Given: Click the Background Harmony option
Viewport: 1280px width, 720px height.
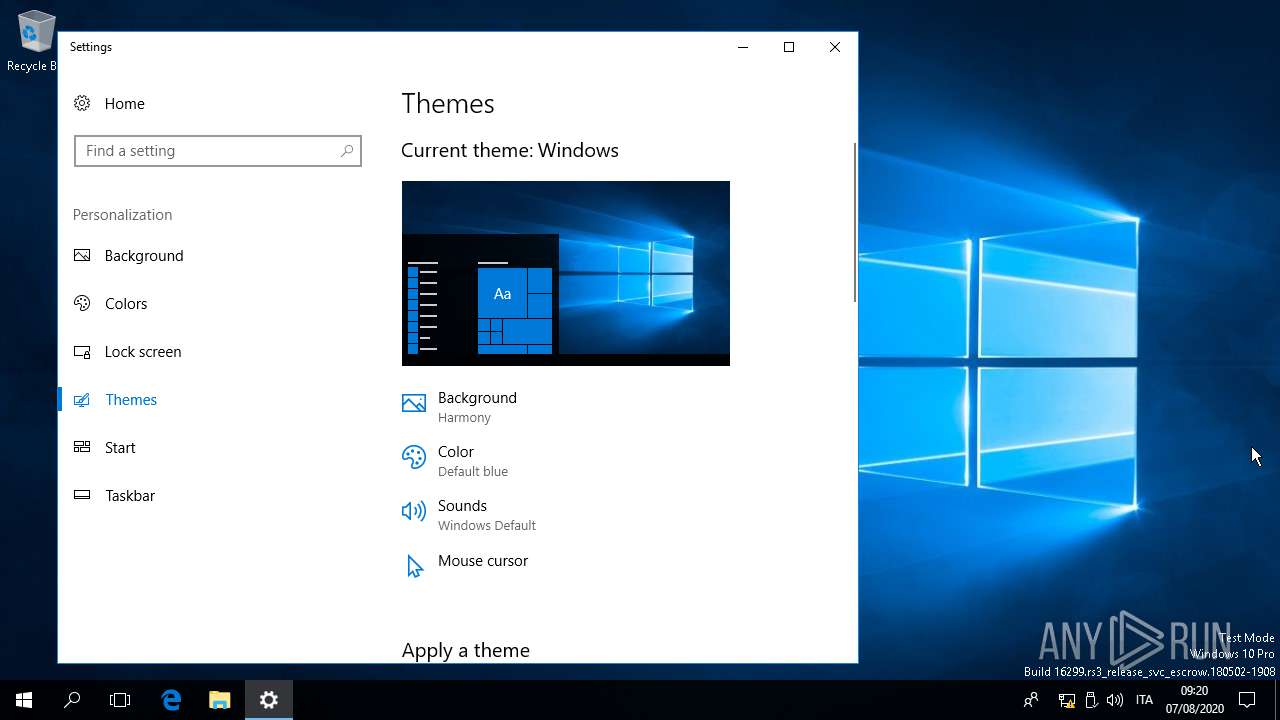Looking at the screenshot, I should point(477,407).
